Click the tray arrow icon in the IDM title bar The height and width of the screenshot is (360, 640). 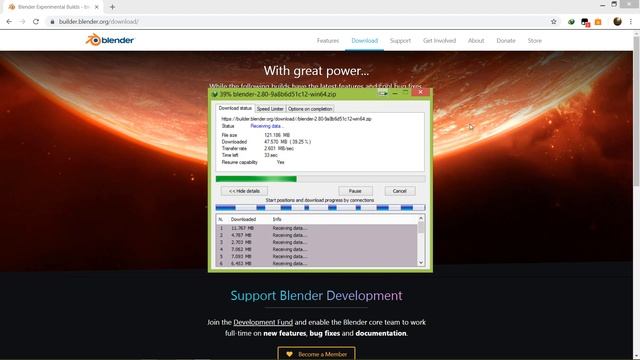[383, 93]
